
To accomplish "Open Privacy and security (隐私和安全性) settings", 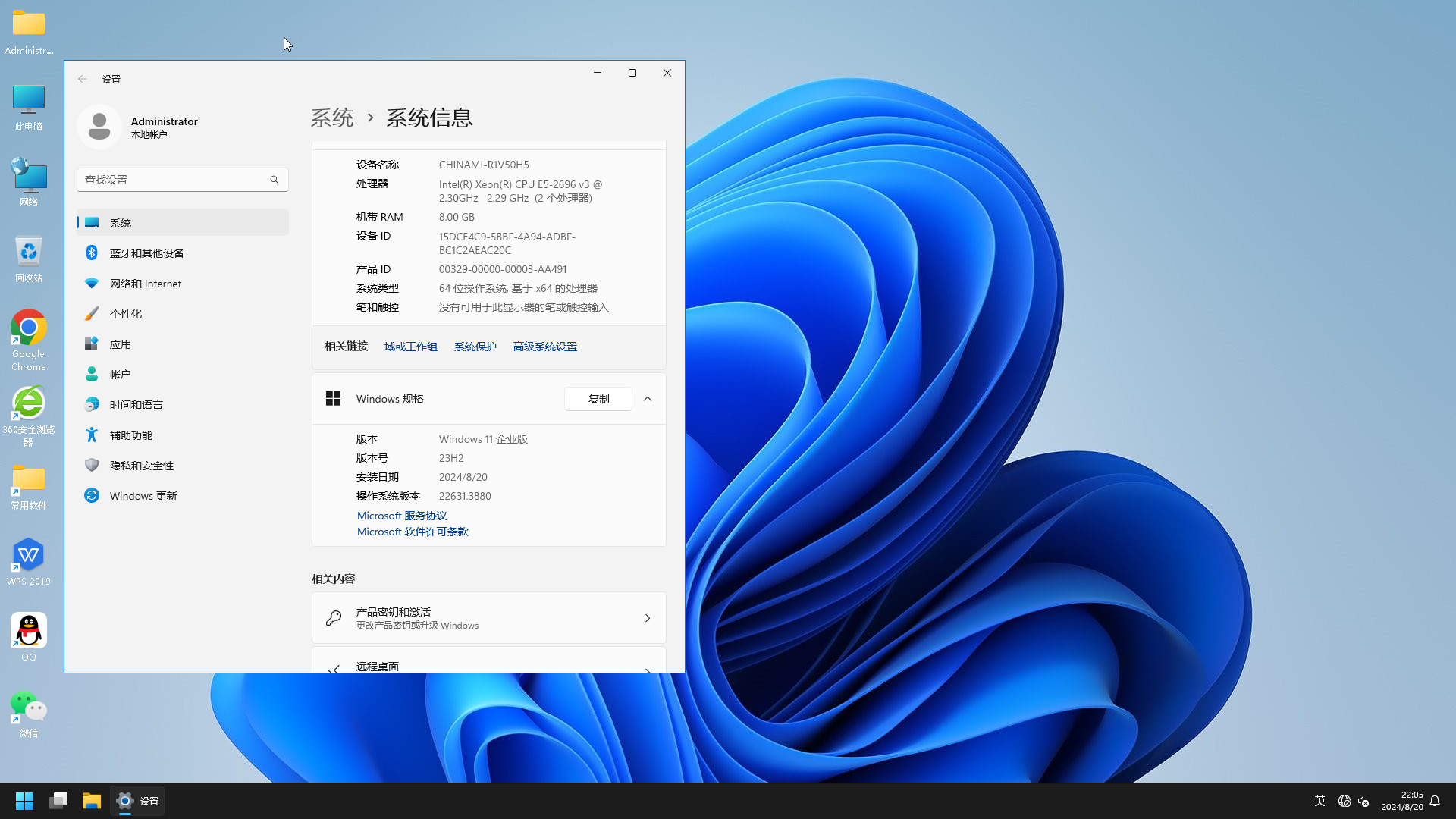I will click(x=182, y=465).
